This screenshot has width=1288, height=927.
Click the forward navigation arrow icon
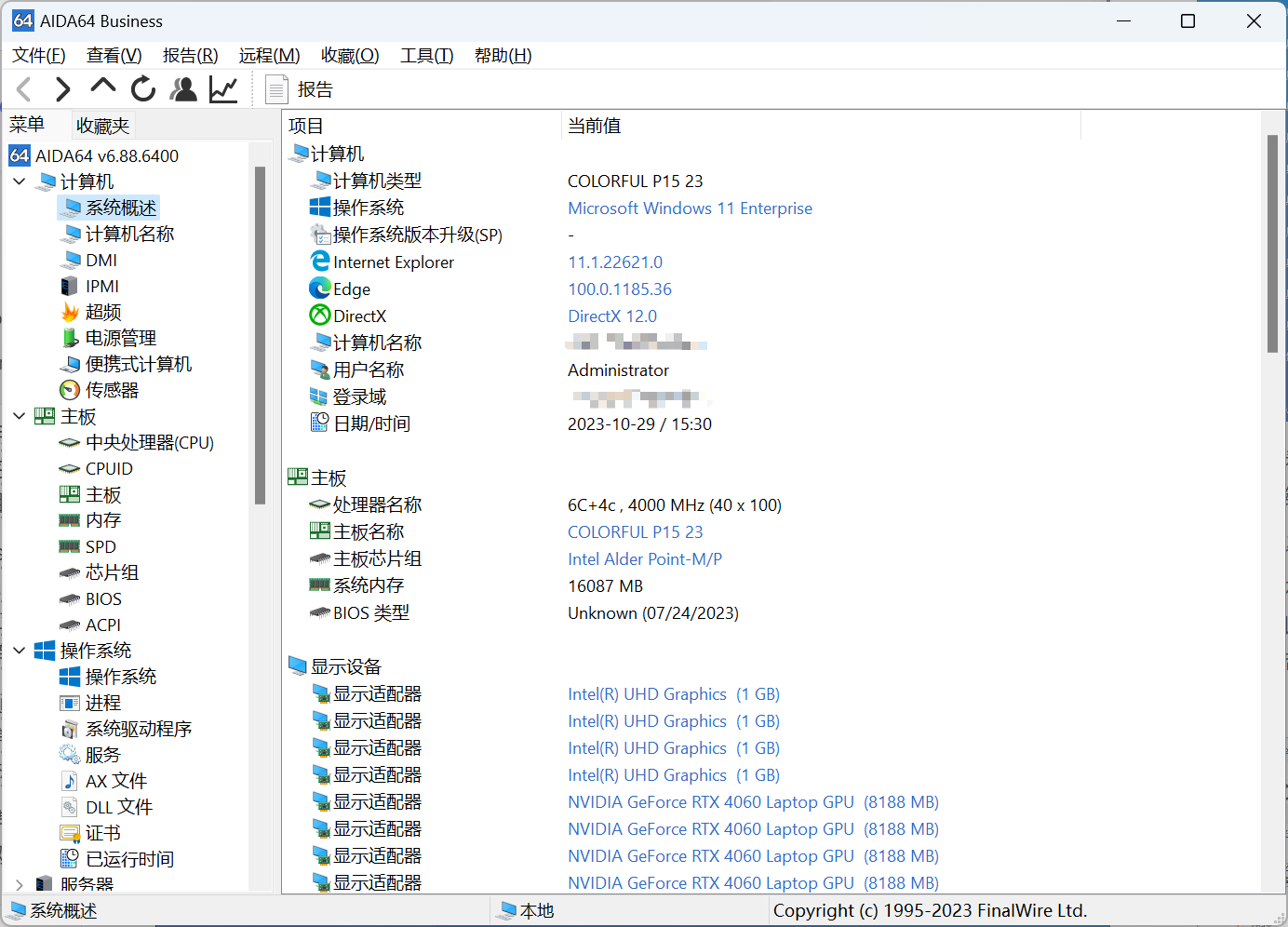61,88
